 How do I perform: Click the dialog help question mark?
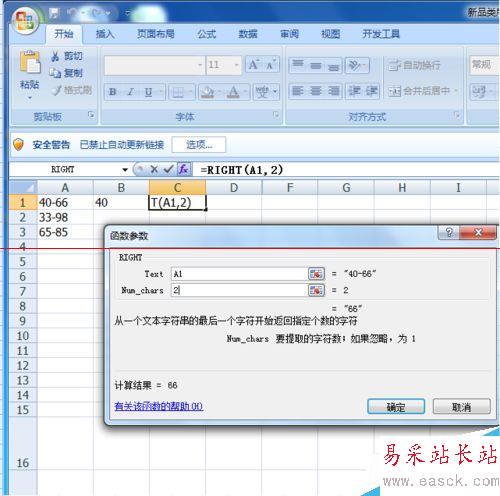449,232
